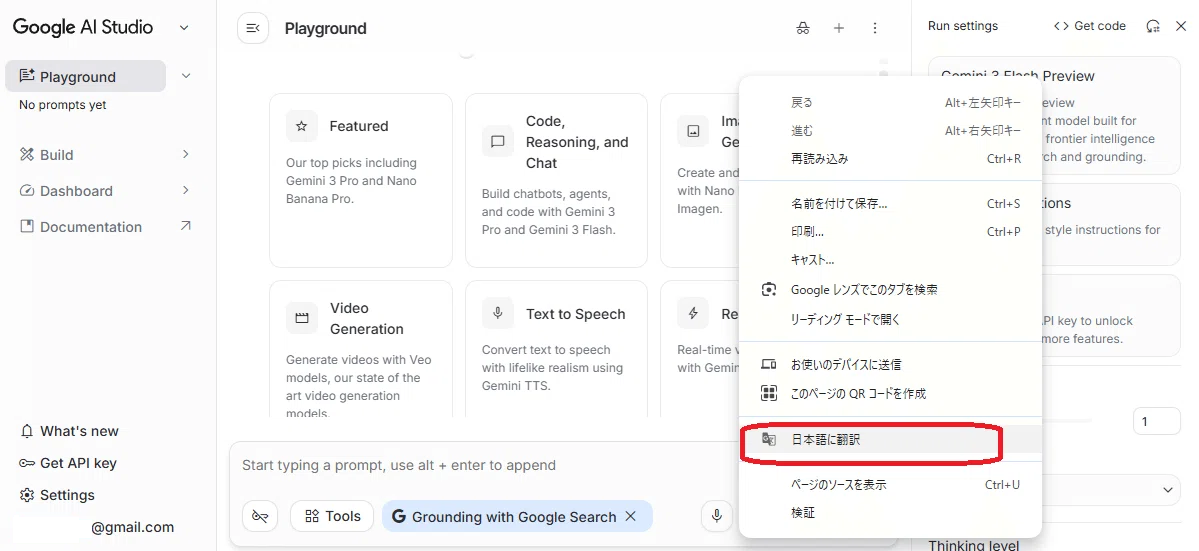Click the send-to-device icon in context menu

click(x=768, y=365)
